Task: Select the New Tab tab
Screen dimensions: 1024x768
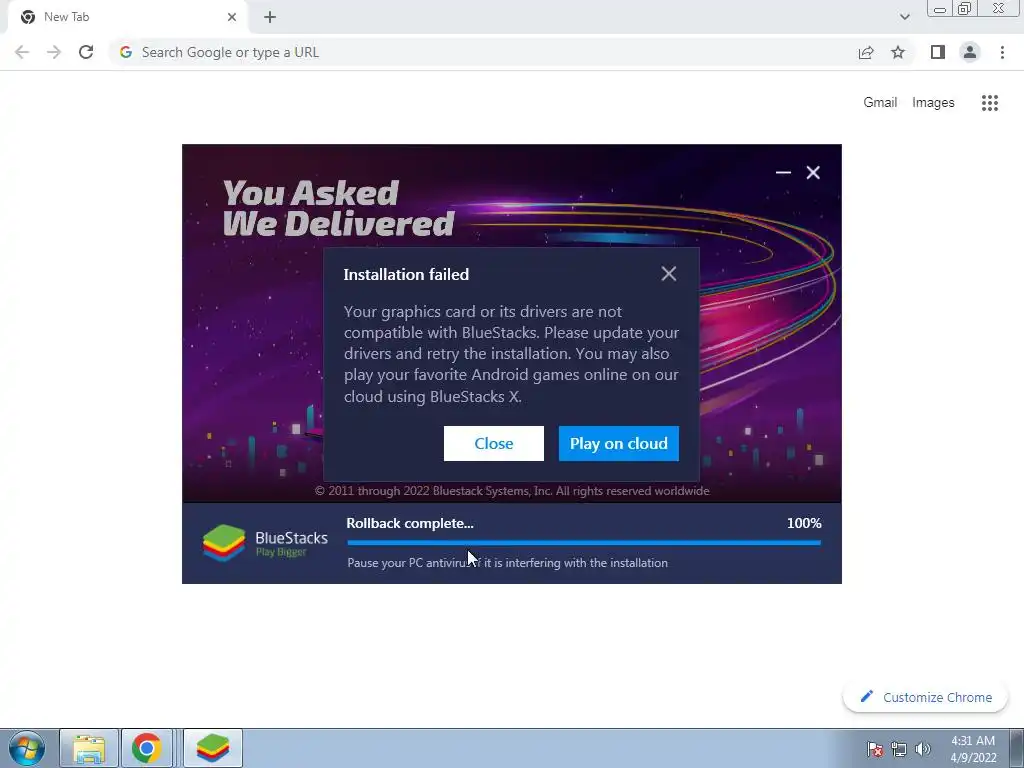Action: pos(128,17)
